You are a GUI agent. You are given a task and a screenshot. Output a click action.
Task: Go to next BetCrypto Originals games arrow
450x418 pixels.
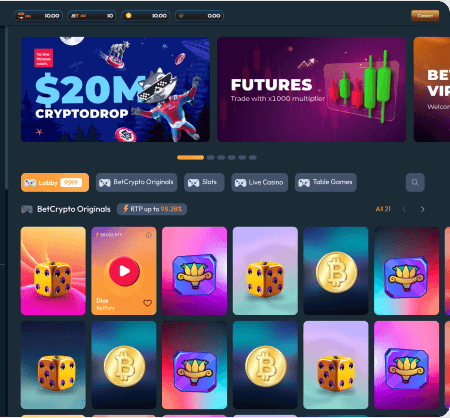click(423, 209)
